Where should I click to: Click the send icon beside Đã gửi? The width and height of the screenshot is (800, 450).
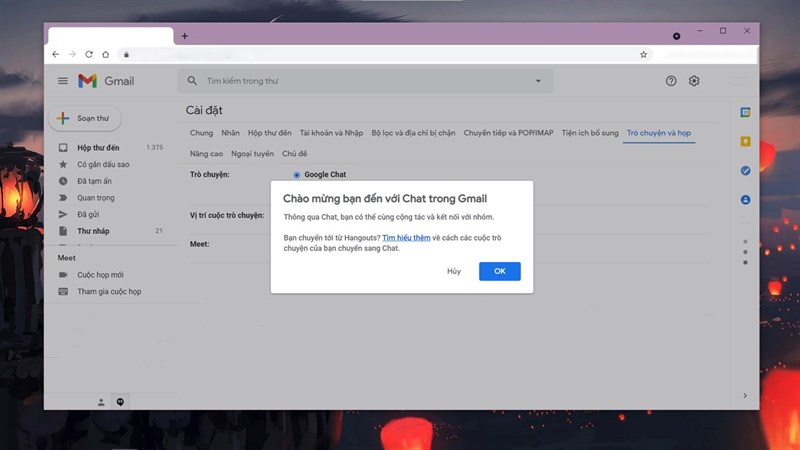coord(63,214)
